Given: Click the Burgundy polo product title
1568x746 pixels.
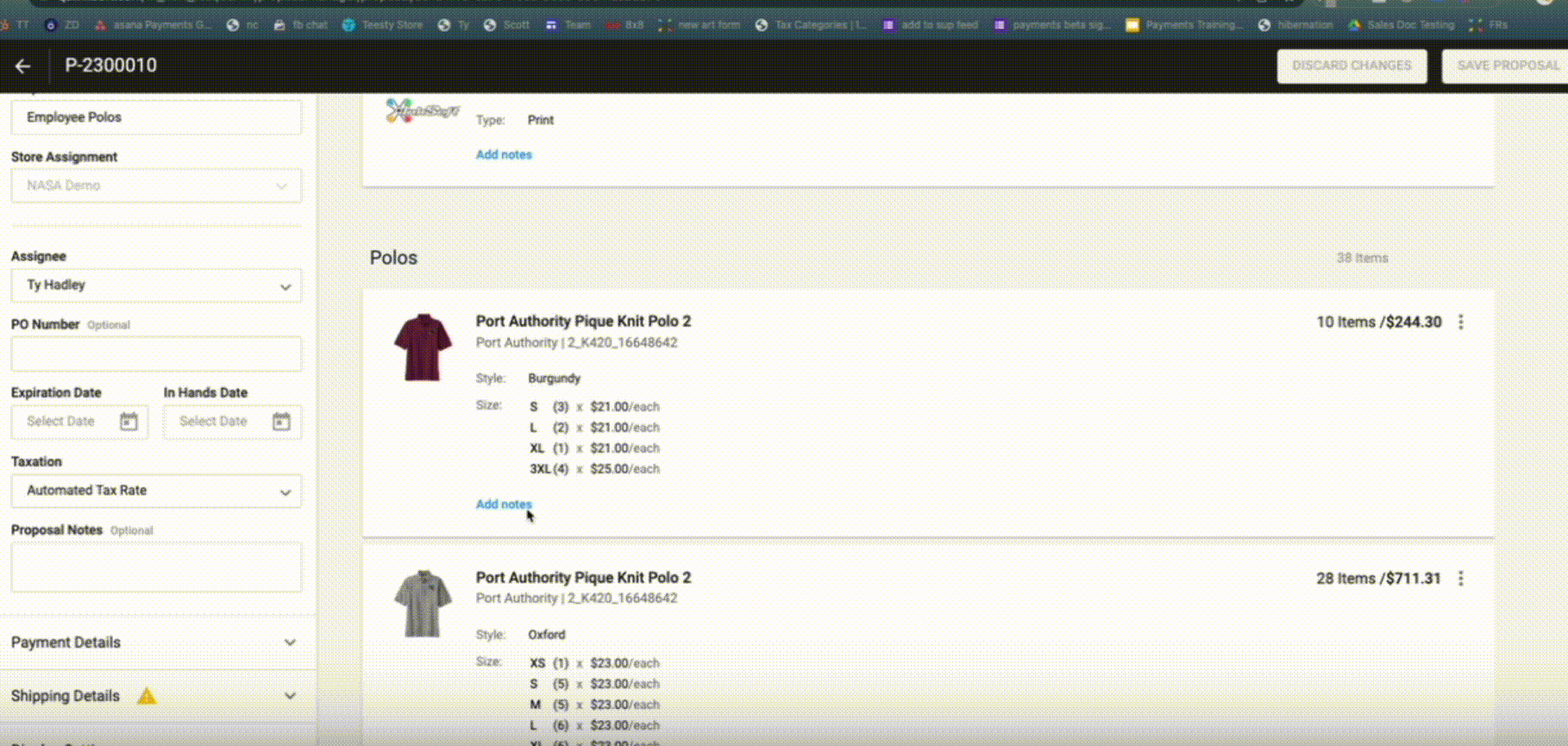Looking at the screenshot, I should pyautogui.click(x=583, y=321).
